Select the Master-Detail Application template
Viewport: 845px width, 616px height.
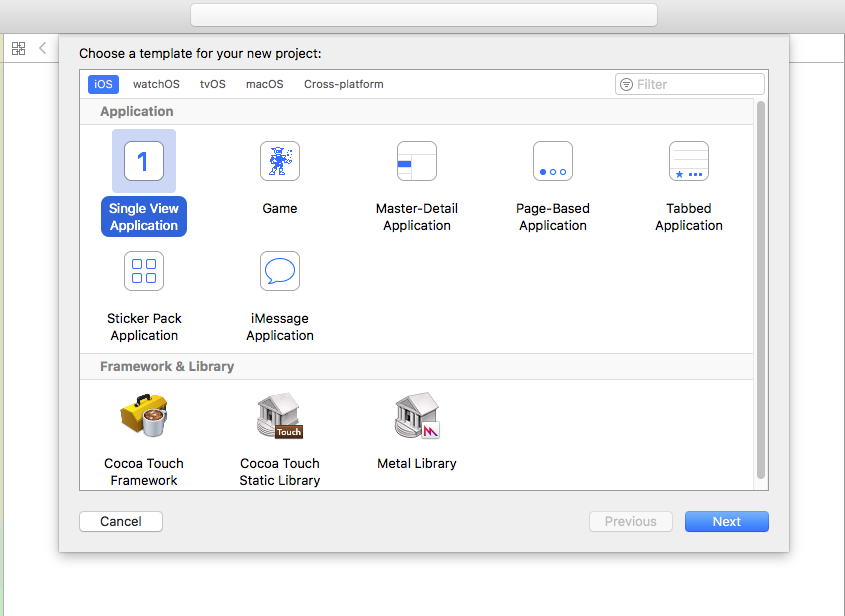pyautogui.click(x=417, y=161)
